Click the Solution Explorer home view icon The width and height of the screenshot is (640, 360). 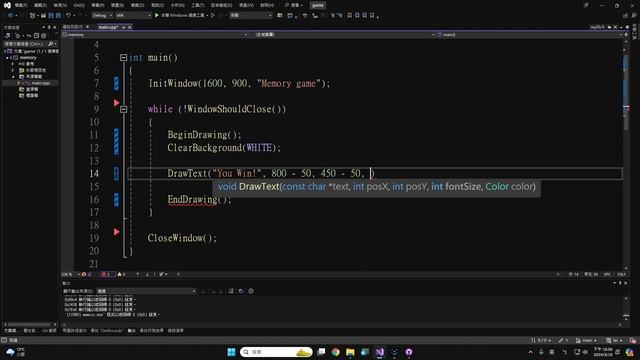(x=7, y=36)
